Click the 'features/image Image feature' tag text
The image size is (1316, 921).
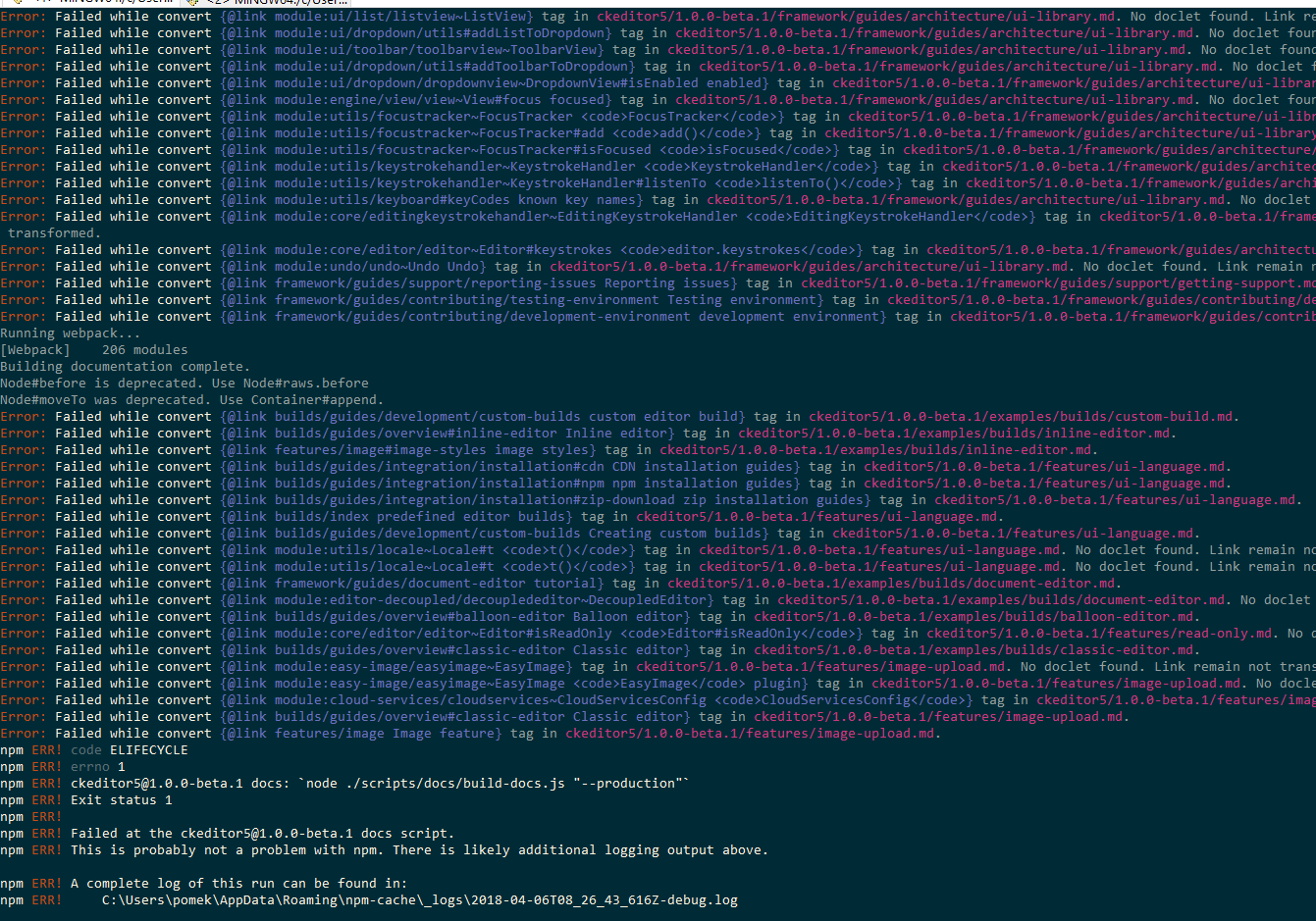coord(361,734)
